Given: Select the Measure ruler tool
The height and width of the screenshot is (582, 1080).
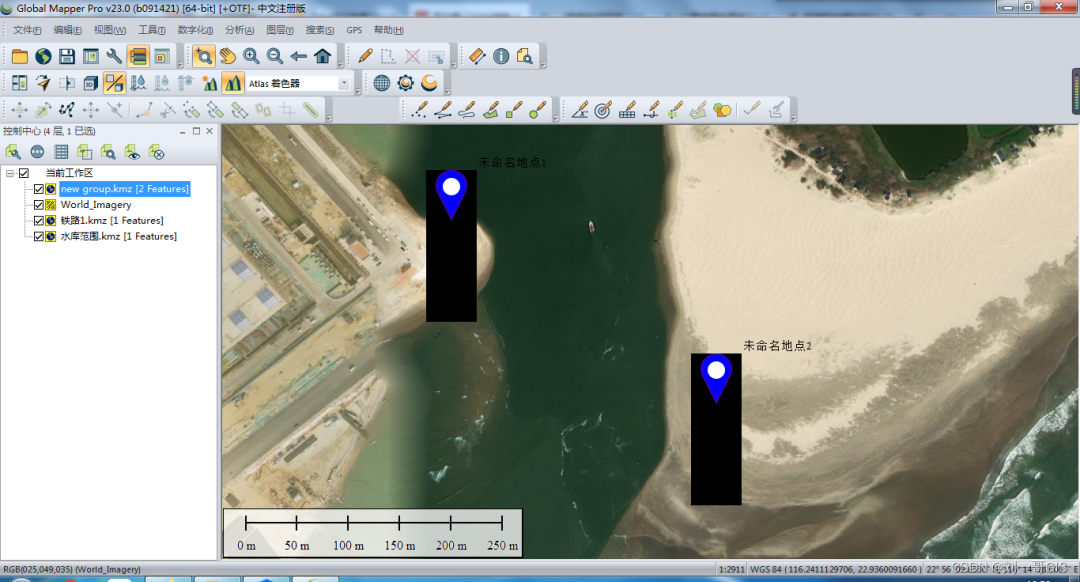Looking at the screenshot, I should pyautogui.click(x=477, y=56).
